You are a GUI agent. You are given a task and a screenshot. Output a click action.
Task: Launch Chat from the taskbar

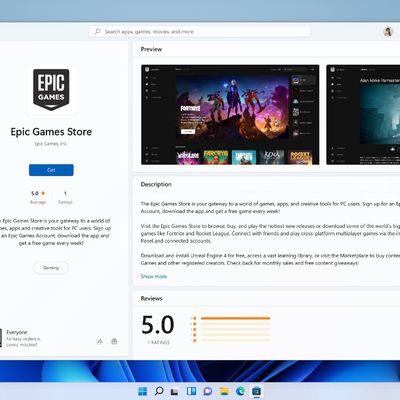208,391
